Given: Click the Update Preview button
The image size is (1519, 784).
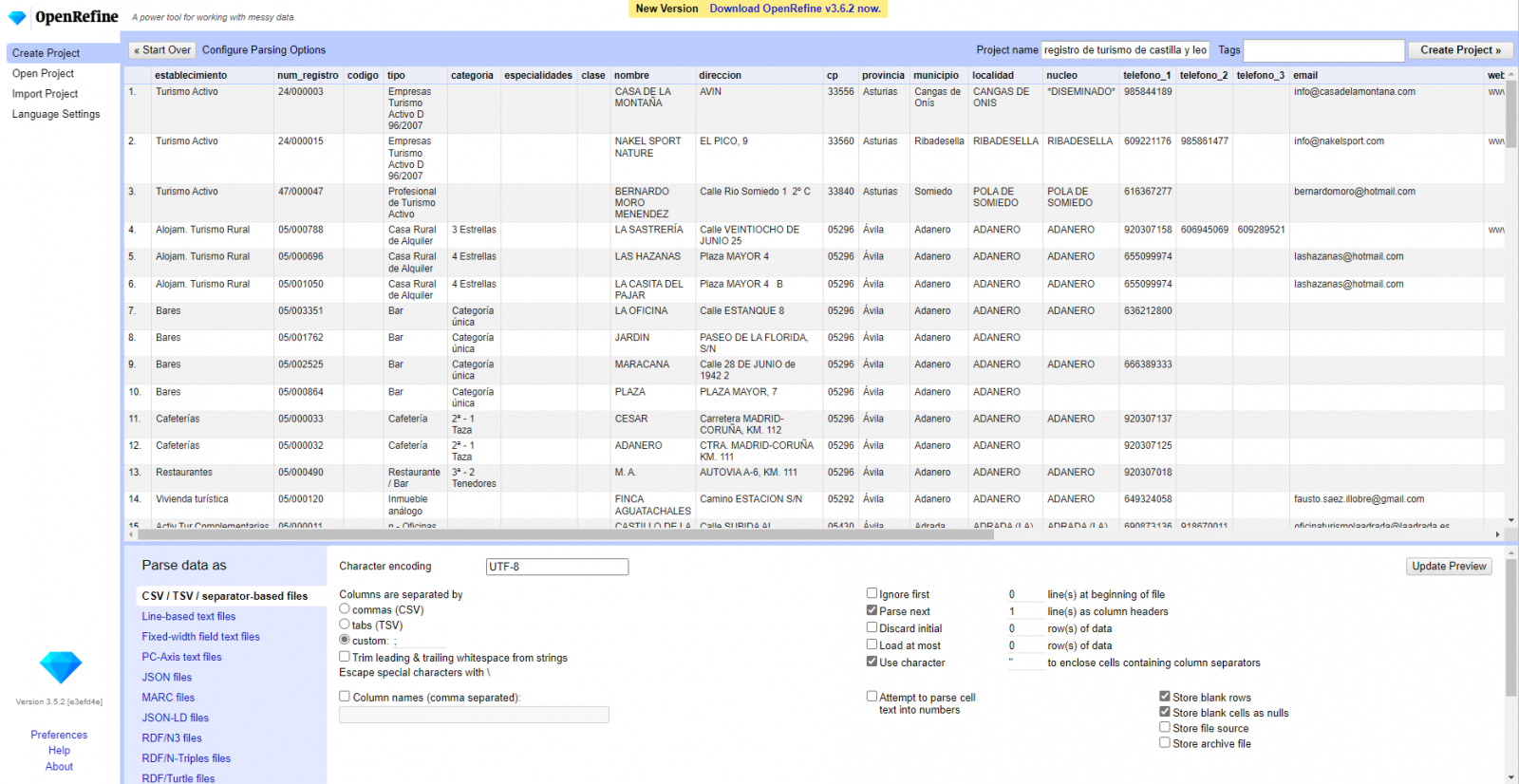Looking at the screenshot, I should pos(1449,567).
